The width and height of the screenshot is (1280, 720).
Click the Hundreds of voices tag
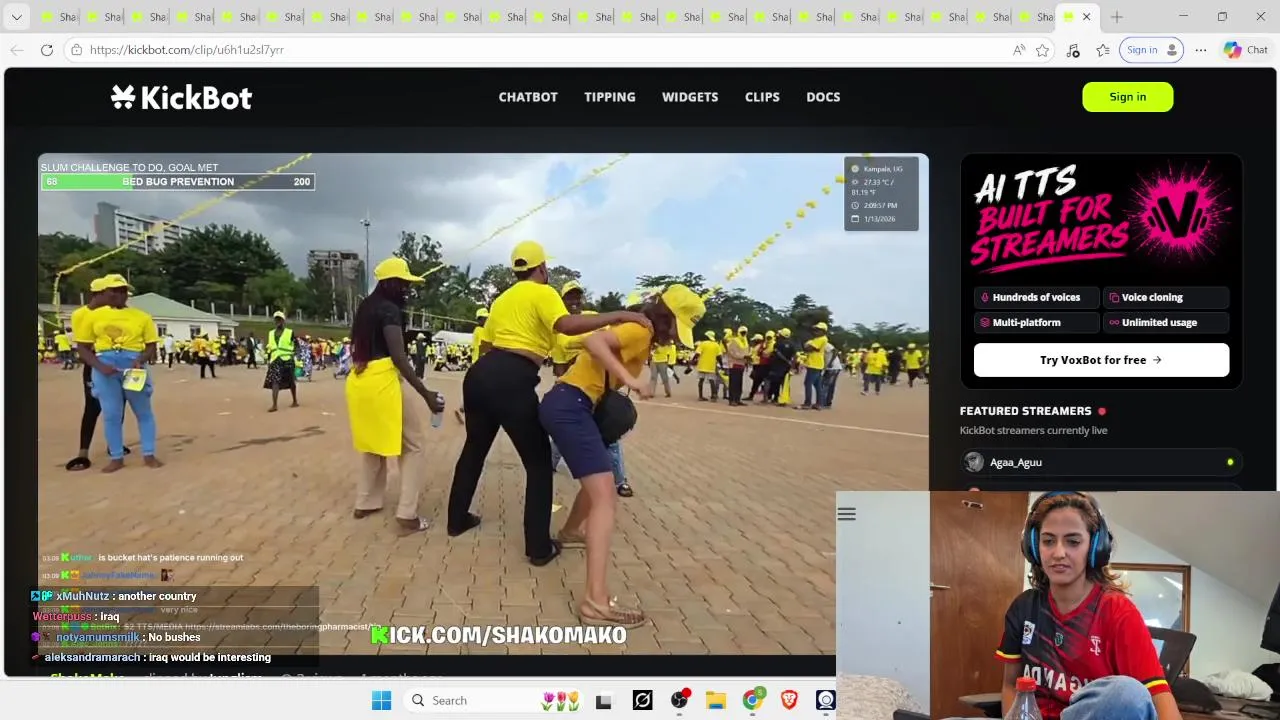pos(1036,297)
